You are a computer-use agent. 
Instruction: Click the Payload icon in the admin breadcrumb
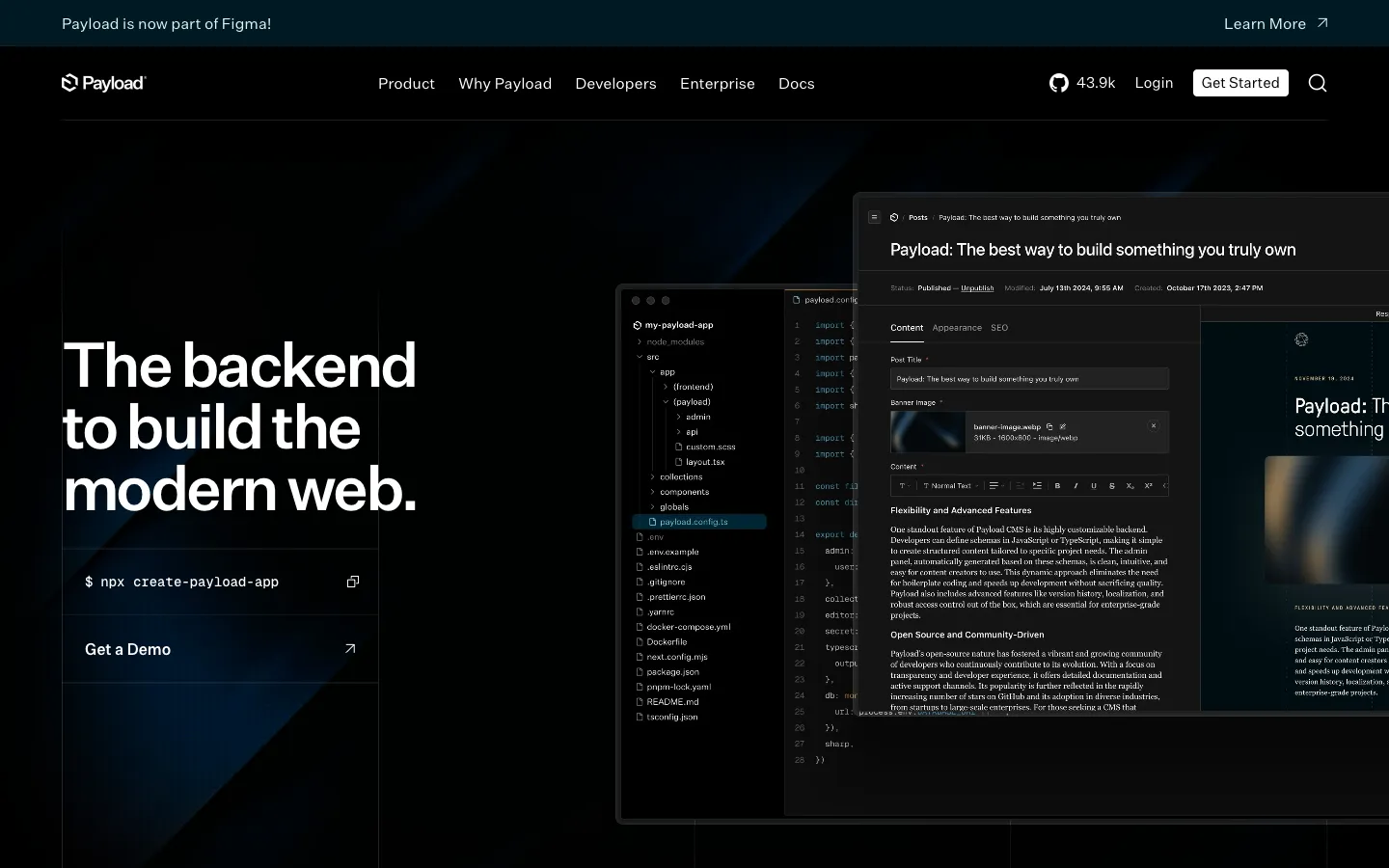(x=894, y=217)
